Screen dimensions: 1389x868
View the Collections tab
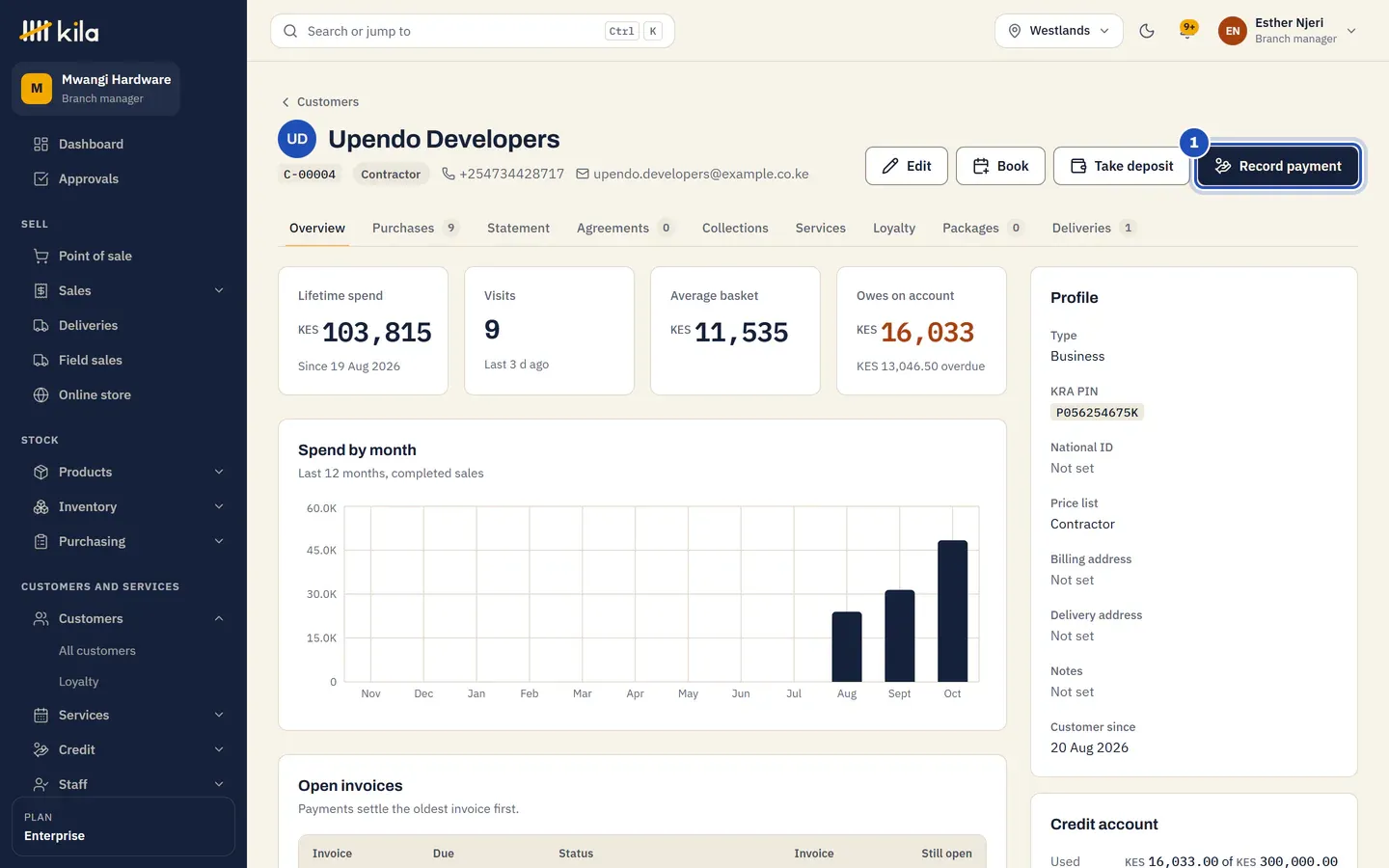(735, 228)
